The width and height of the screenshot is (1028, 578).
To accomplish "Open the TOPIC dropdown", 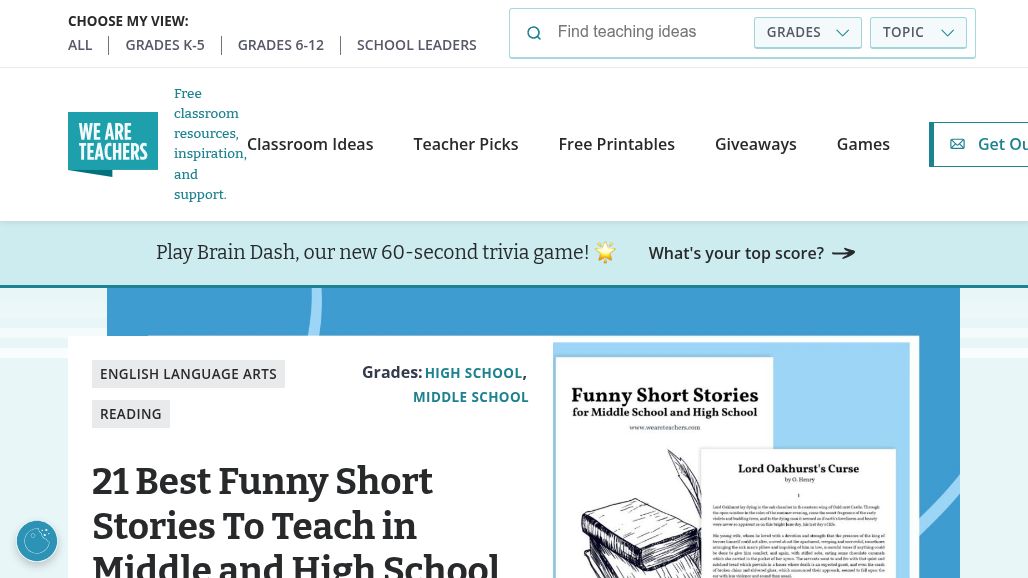I will (x=918, y=33).
